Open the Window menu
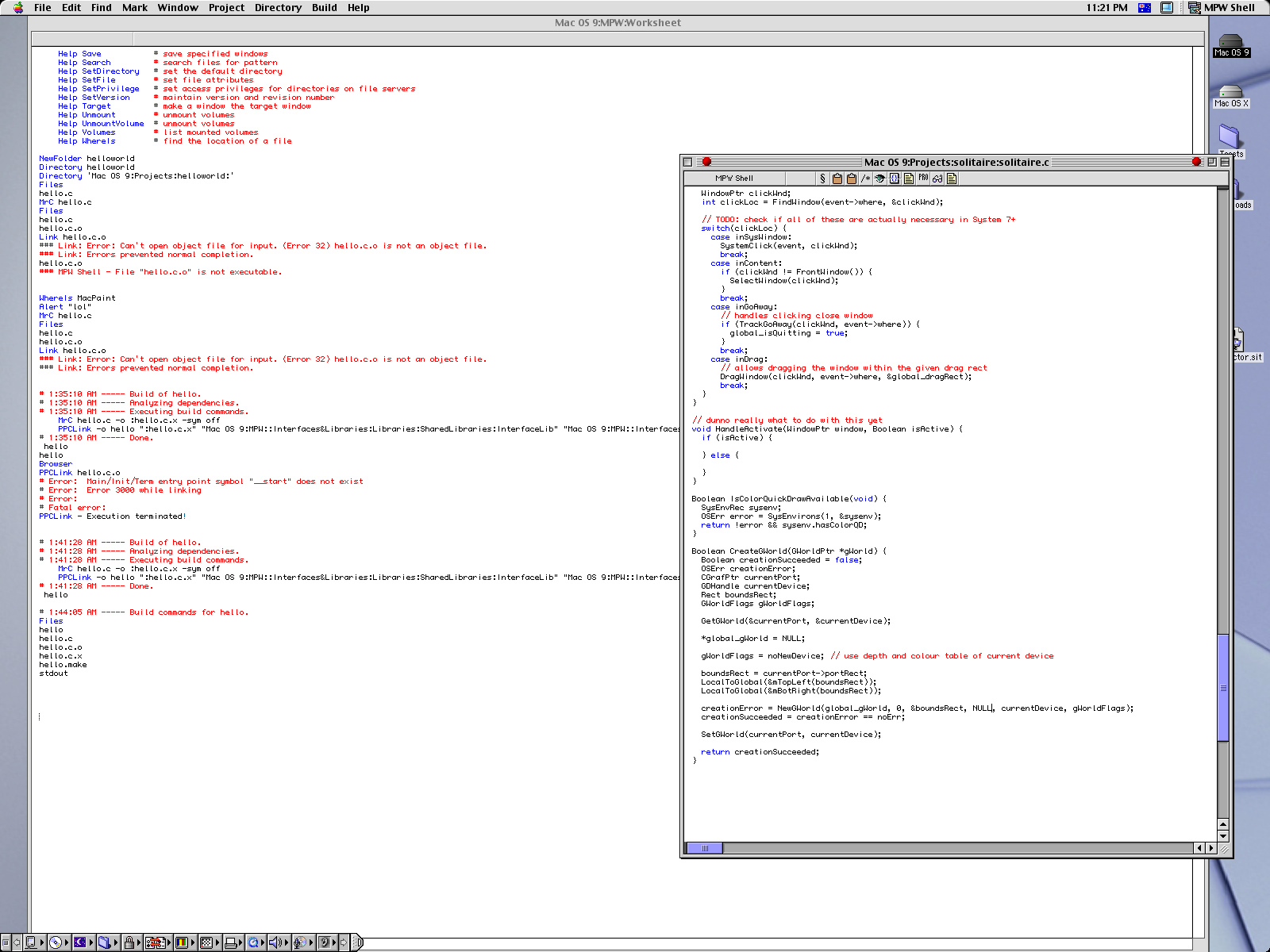1270x952 pixels. (x=178, y=7)
